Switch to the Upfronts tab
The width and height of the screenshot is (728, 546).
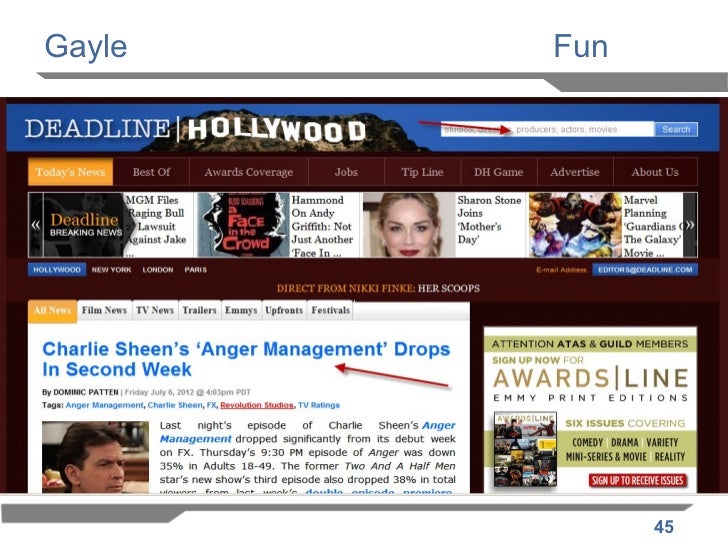point(284,310)
